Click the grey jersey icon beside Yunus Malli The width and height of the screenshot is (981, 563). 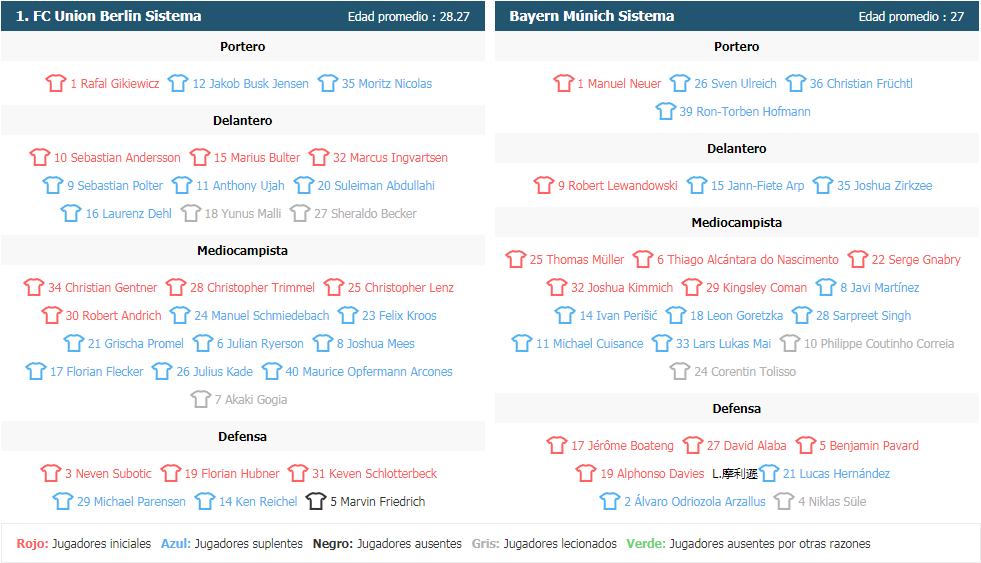(x=190, y=213)
